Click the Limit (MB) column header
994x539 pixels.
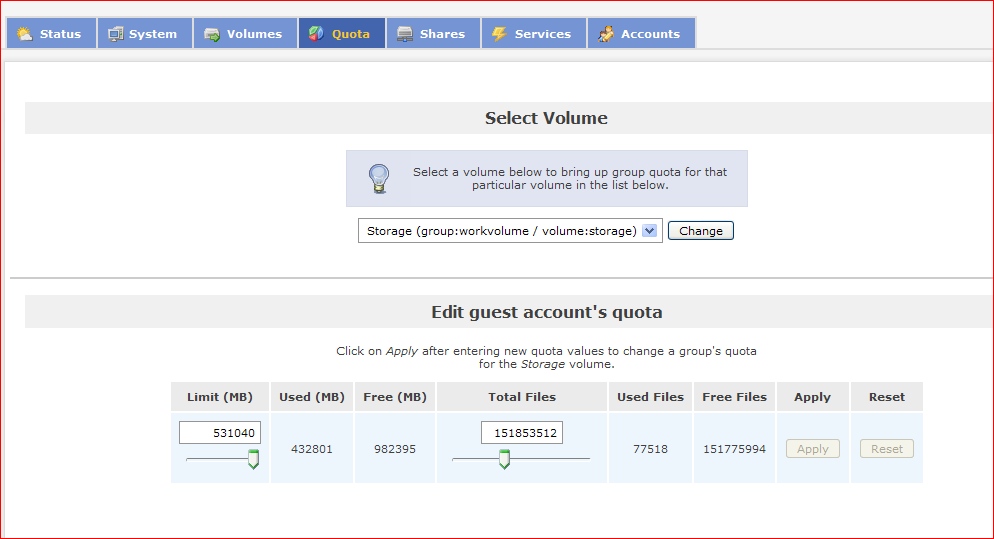click(220, 397)
